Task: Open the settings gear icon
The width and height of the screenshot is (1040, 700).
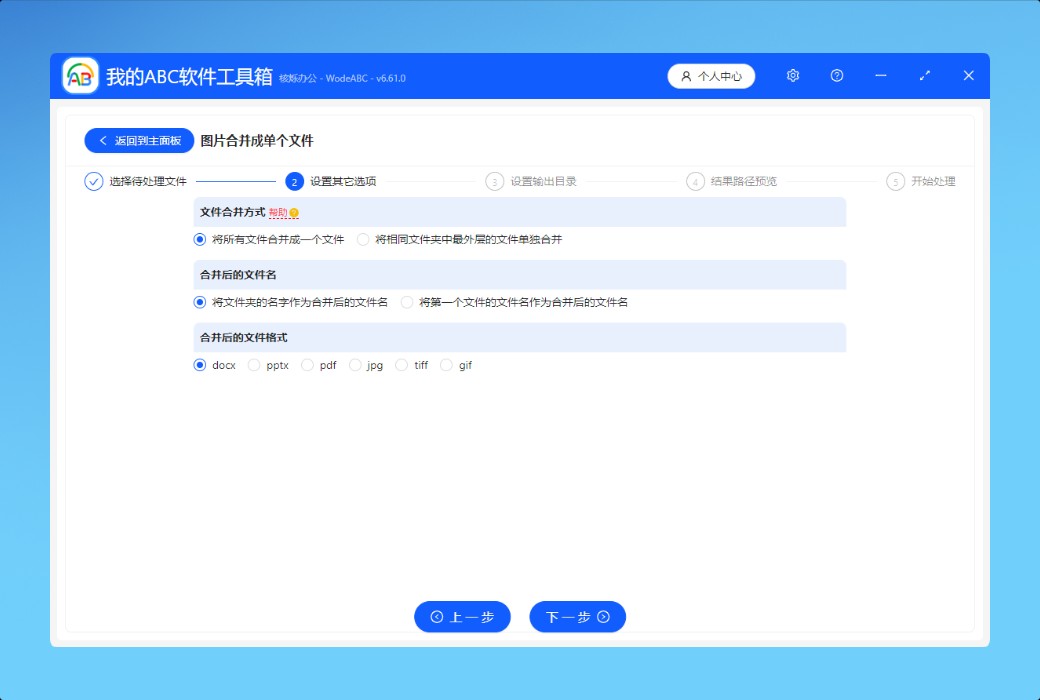Action: coord(793,76)
